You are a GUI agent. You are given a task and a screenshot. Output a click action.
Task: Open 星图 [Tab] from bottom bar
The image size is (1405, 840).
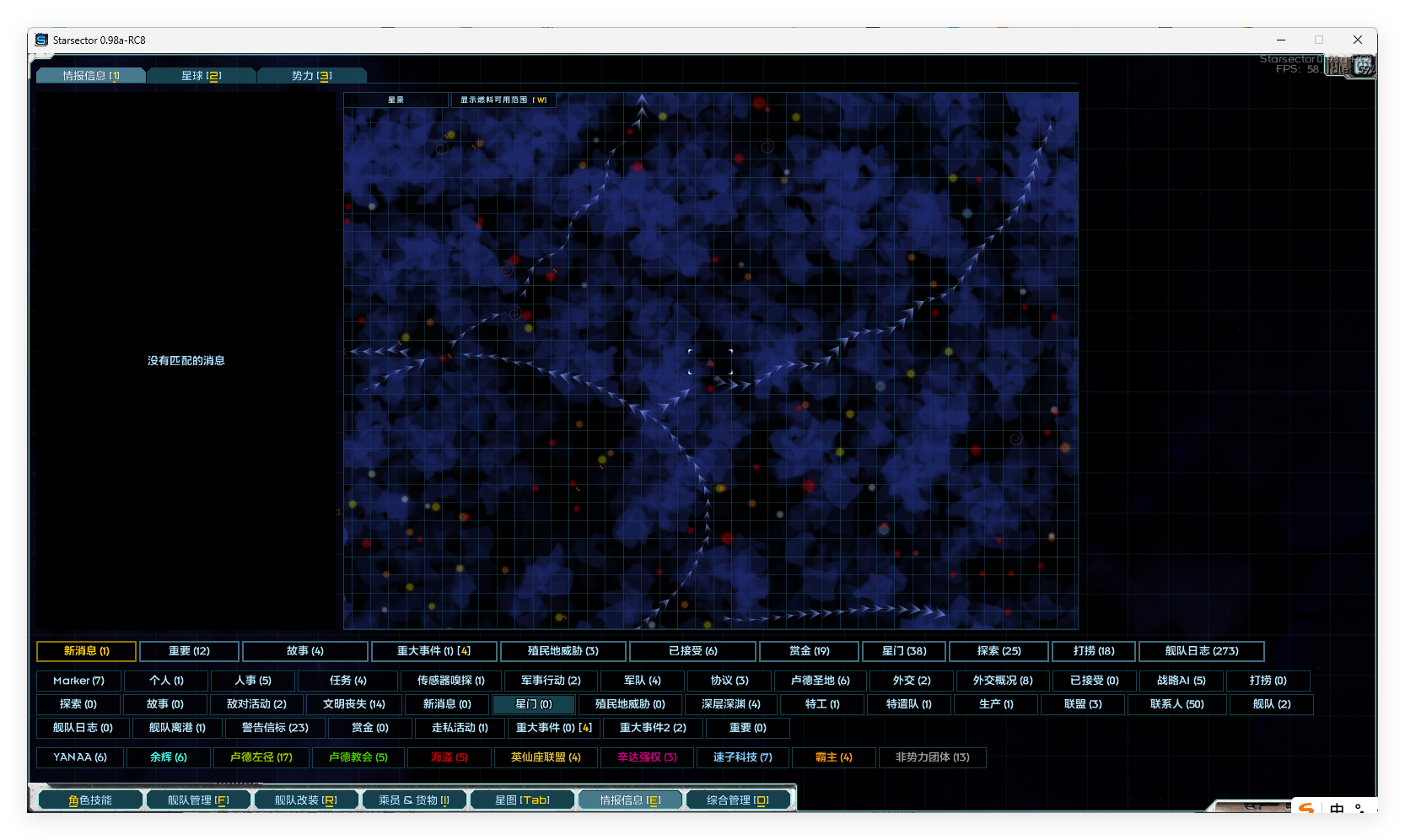click(522, 800)
